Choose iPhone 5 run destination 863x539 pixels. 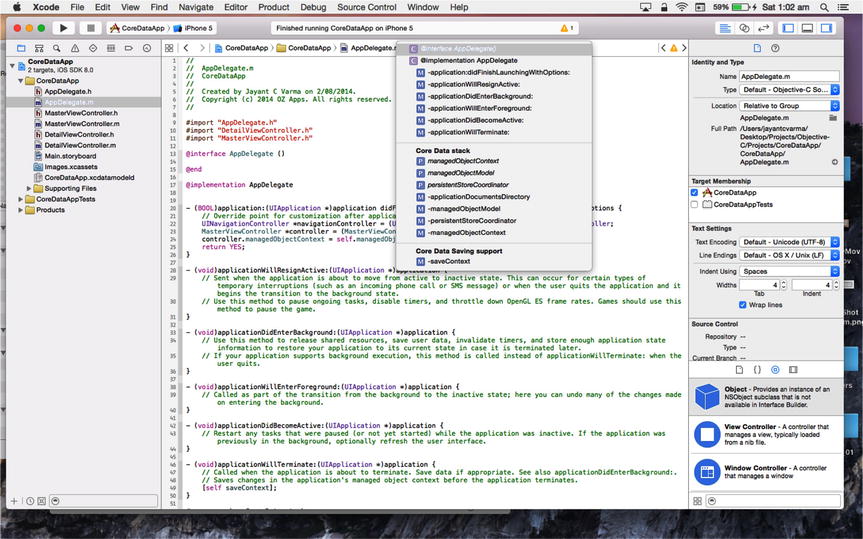coord(193,28)
